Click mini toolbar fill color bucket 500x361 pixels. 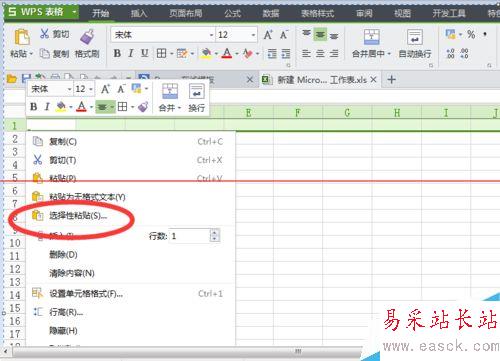[x=61, y=107]
